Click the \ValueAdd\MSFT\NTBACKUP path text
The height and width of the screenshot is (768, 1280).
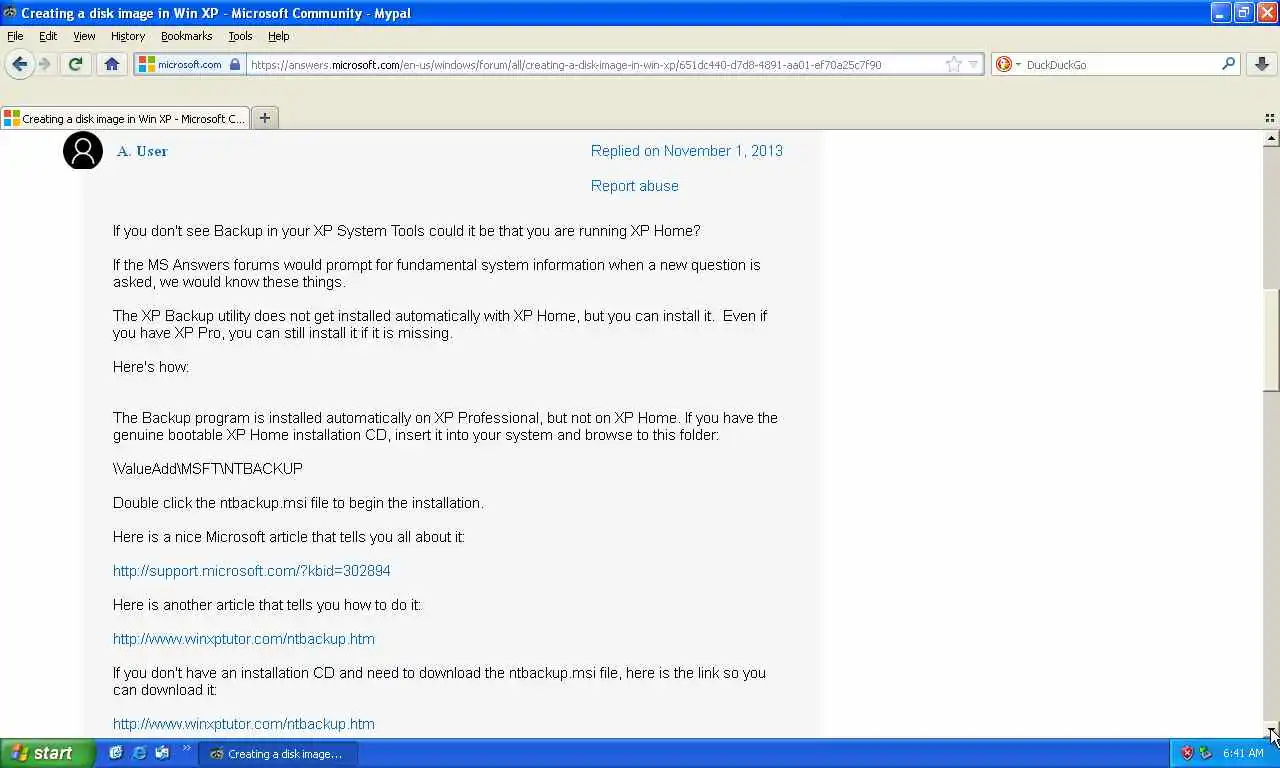click(208, 469)
